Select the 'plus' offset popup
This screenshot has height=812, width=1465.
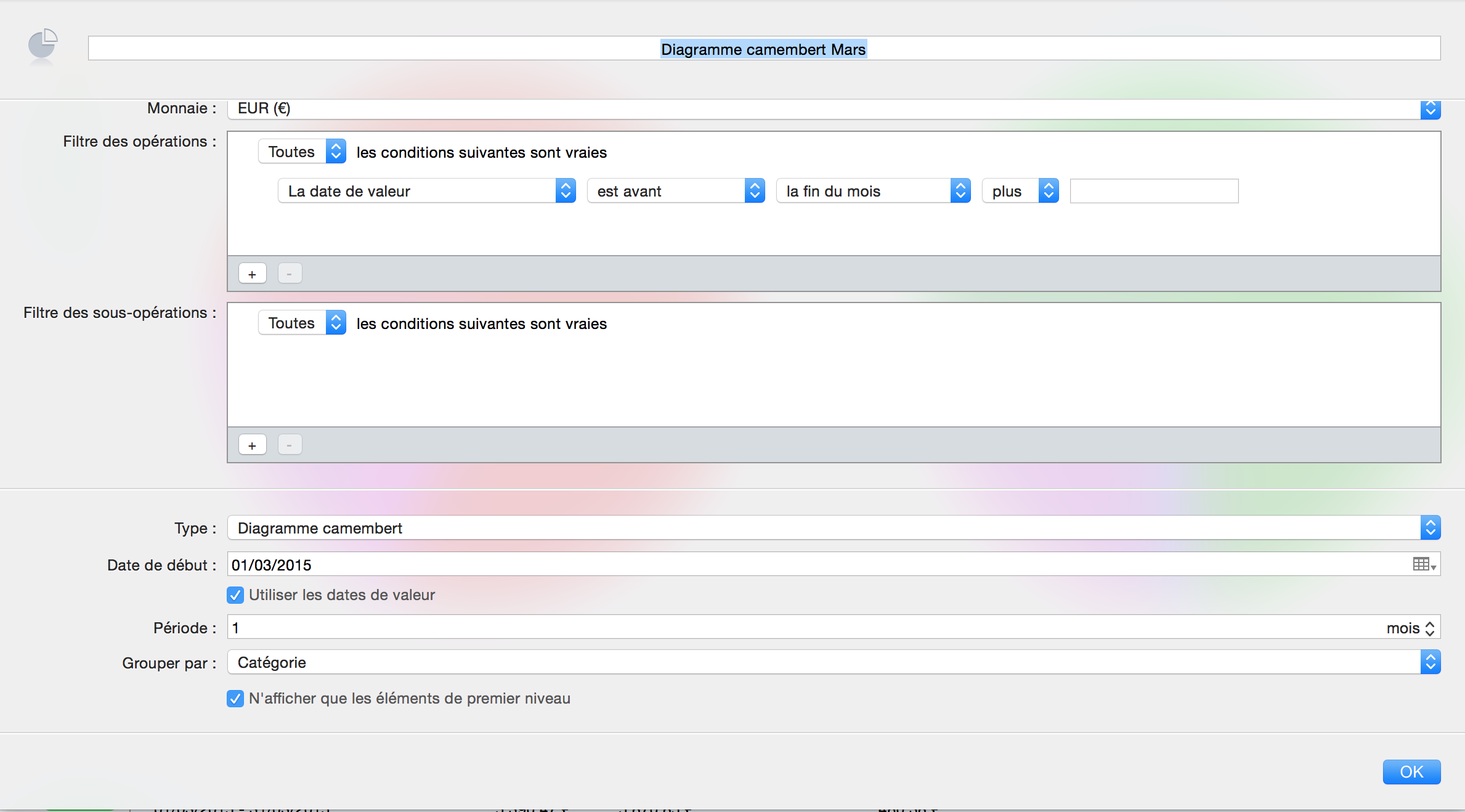1020,191
